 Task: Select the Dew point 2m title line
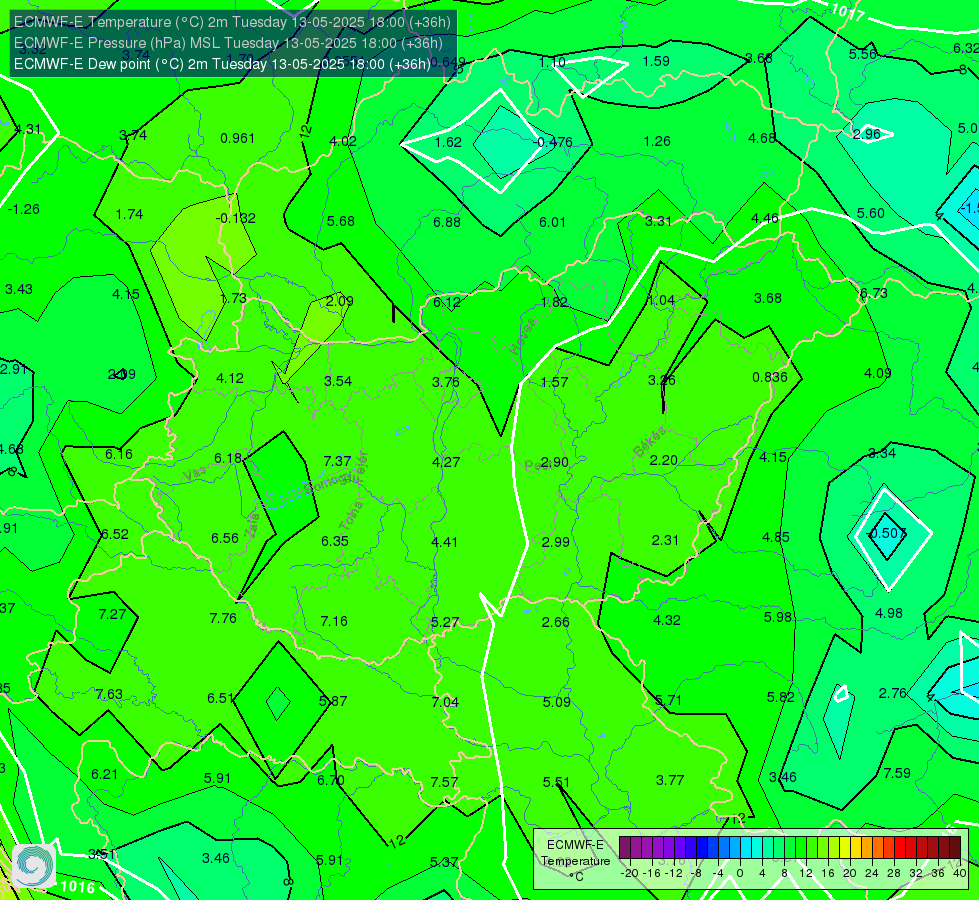point(222,64)
